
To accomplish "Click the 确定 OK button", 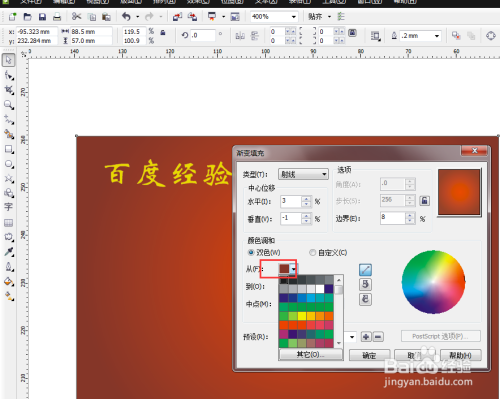I will [369, 355].
